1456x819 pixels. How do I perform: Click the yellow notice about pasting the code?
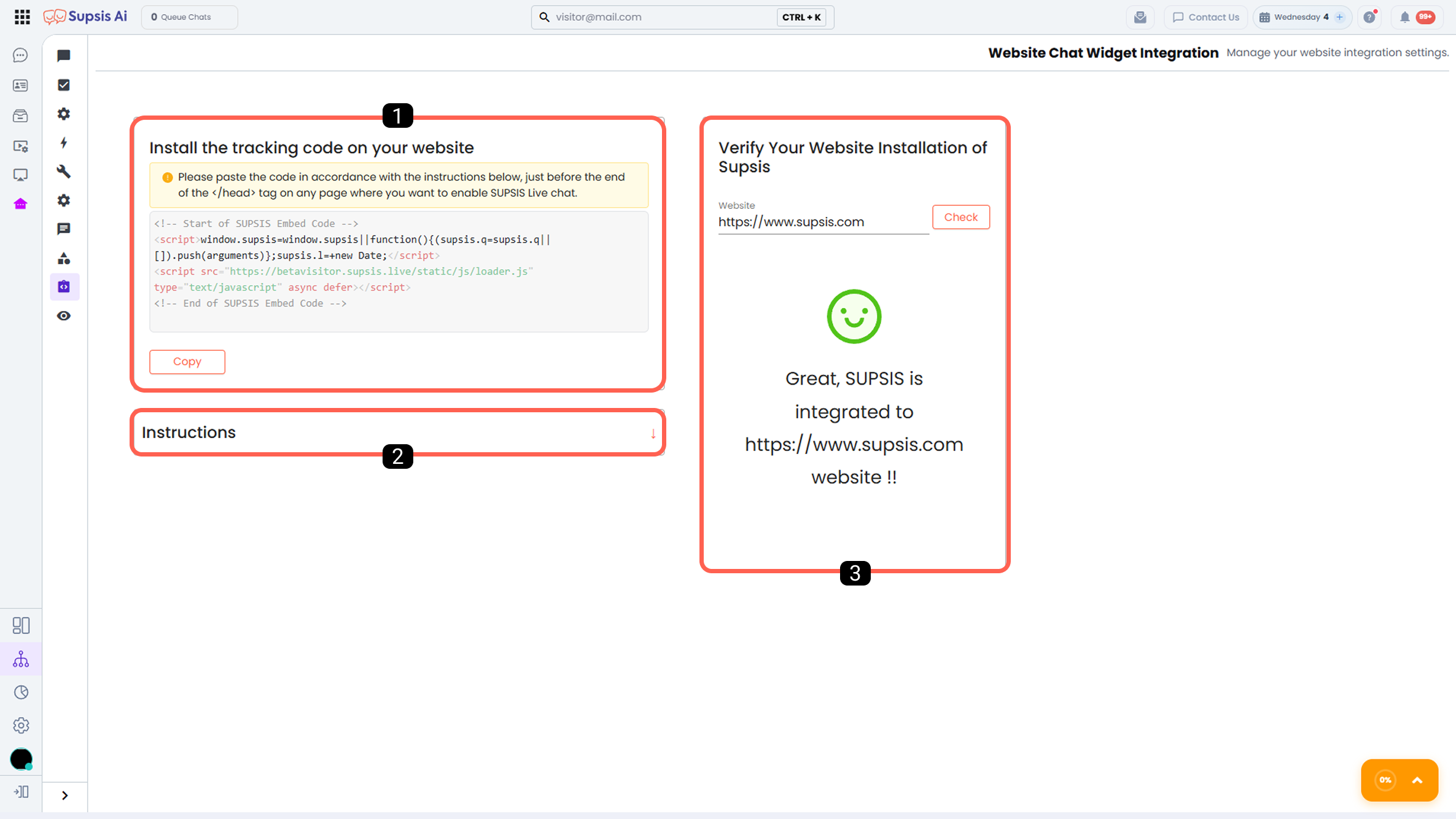[399, 185]
